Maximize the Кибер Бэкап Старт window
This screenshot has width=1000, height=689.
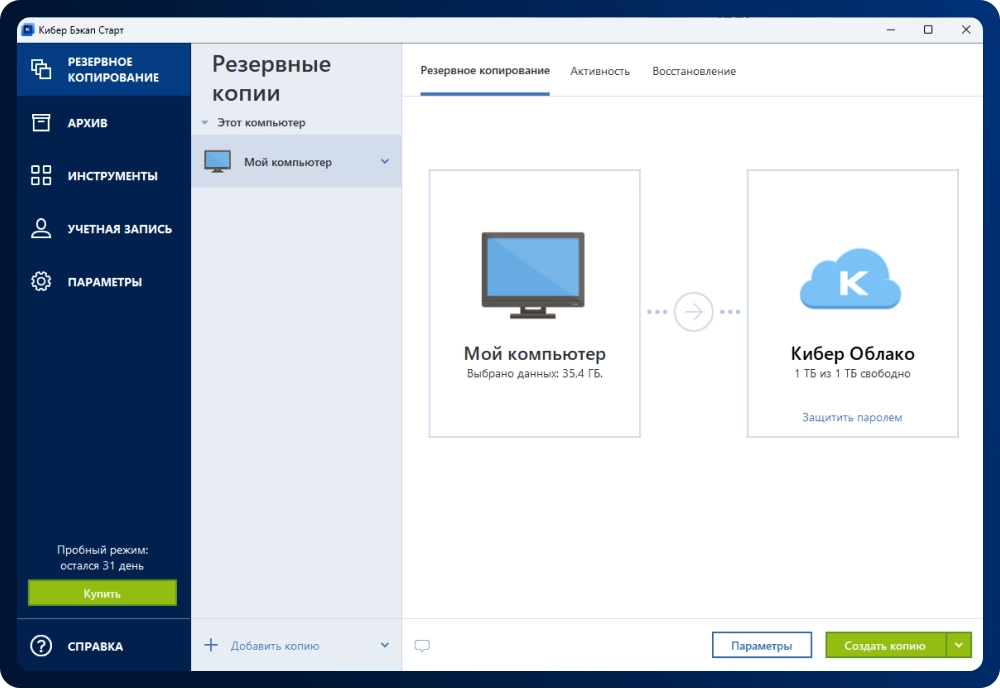click(x=928, y=29)
